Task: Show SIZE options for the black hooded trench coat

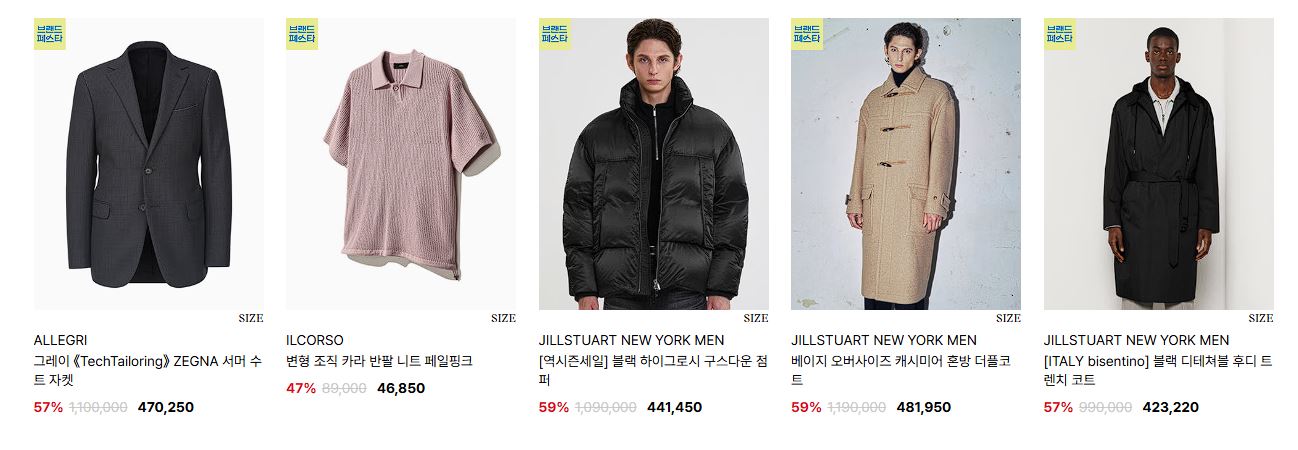Action: coord(1261,319)
